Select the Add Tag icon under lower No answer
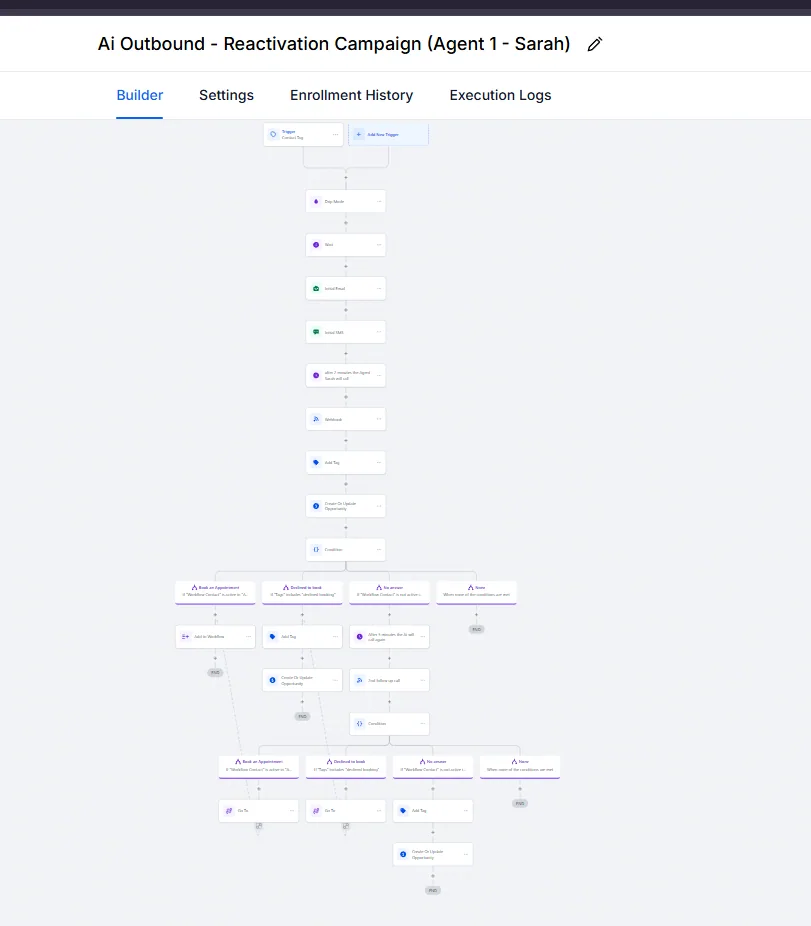 pyautogui.click(x=403, y=811)
